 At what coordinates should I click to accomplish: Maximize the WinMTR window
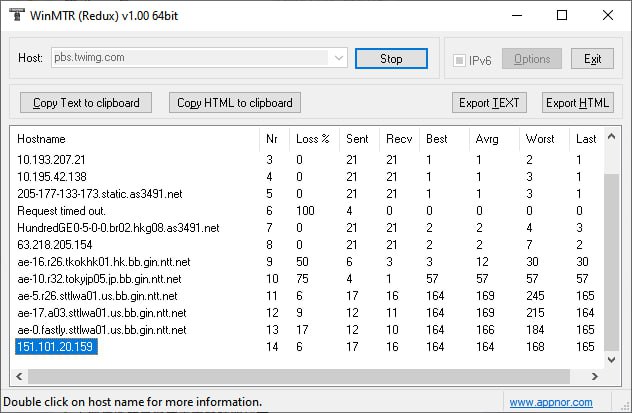pos(562,15)
